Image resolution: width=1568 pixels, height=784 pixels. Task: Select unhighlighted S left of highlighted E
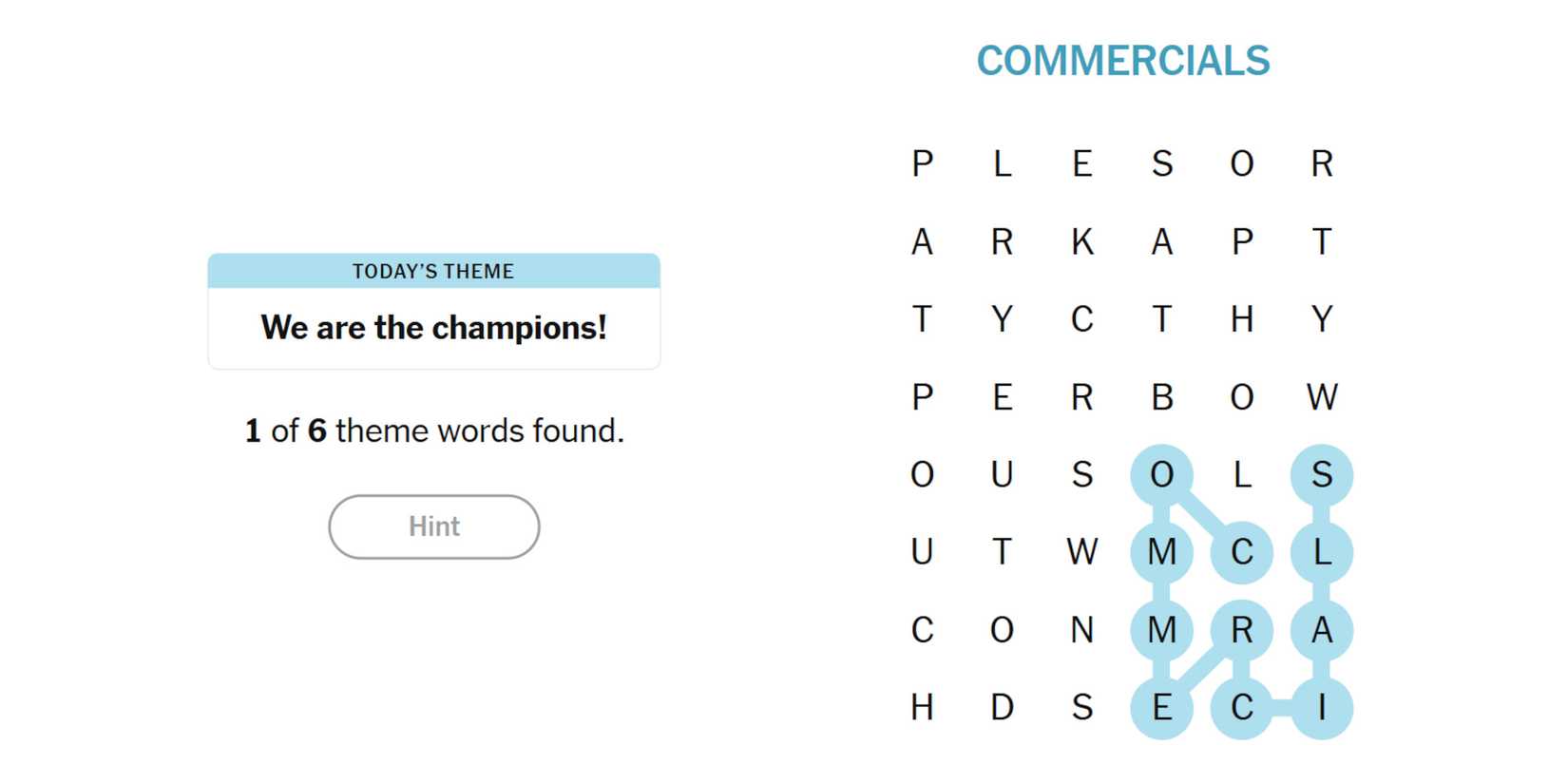click(x=1081, y=708)
